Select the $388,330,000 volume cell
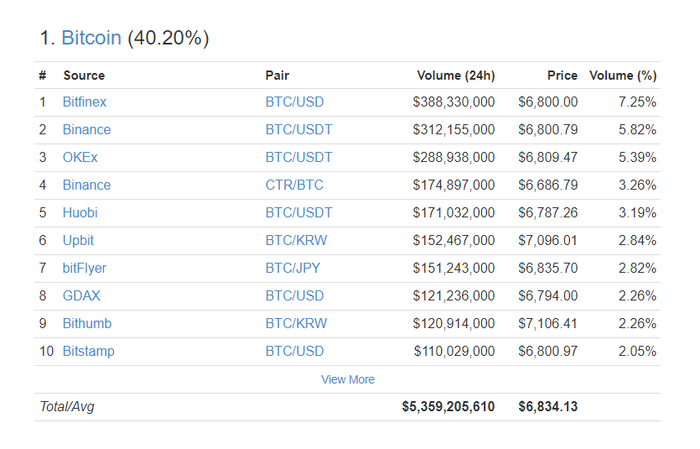The width and height of the screenshot is (700, 449). coord(454,102)
